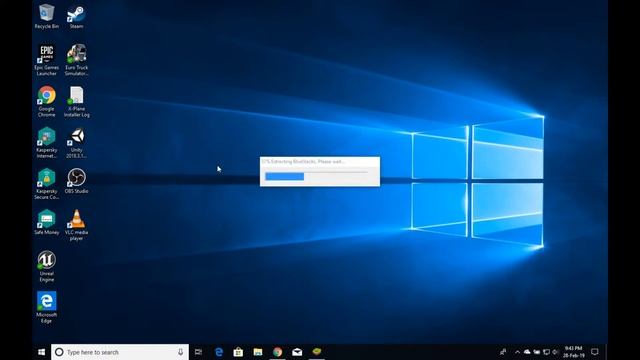
Task: Select the X-Plane Installer Log file
Action: coord(76,101)
